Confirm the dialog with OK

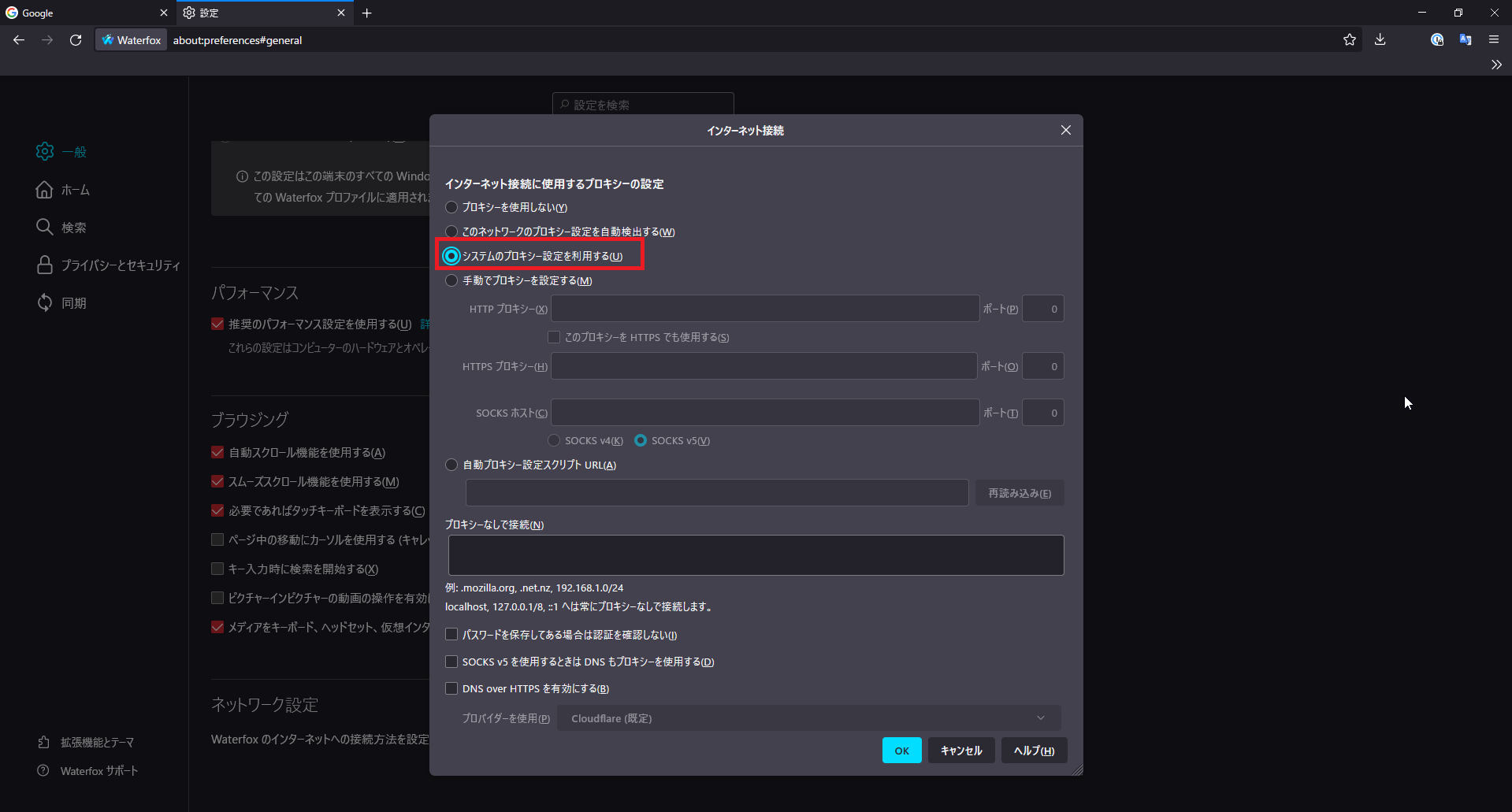pyautogui.click(x=902, y=751)
